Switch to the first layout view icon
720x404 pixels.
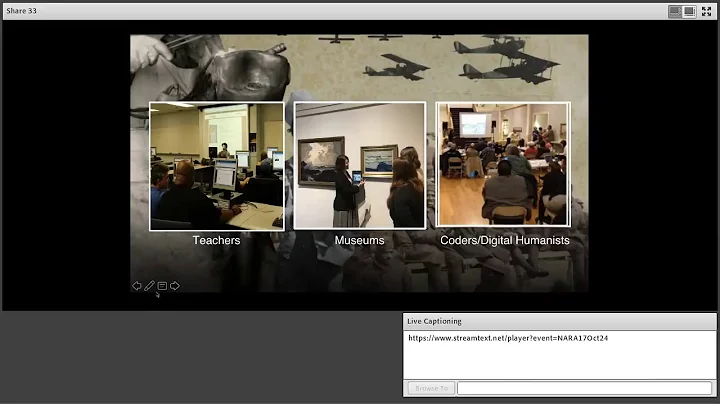click(675, 11)
